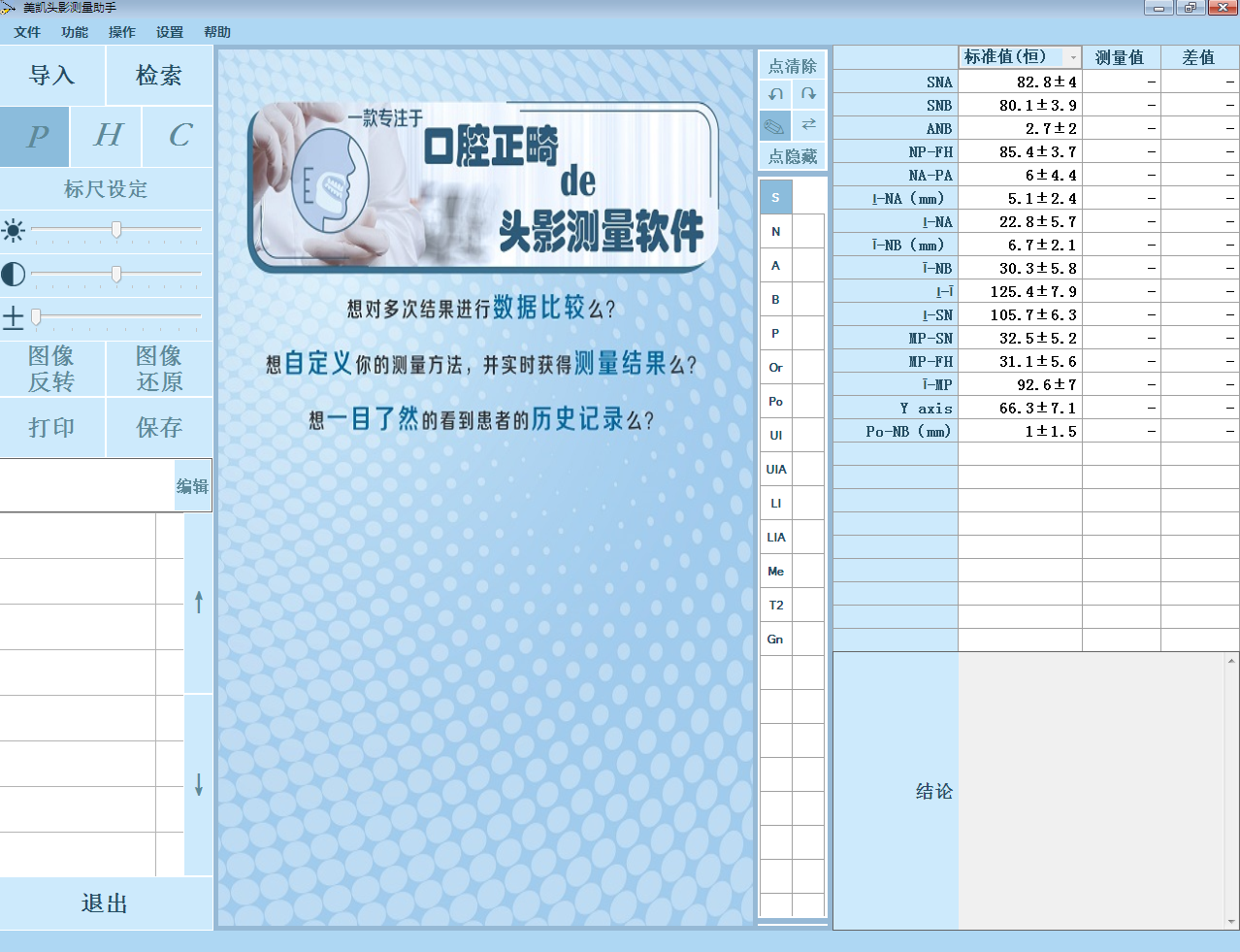Click the up arrow in list panel
Screen dimensions: 1240x952
click(x=199, y=603)
